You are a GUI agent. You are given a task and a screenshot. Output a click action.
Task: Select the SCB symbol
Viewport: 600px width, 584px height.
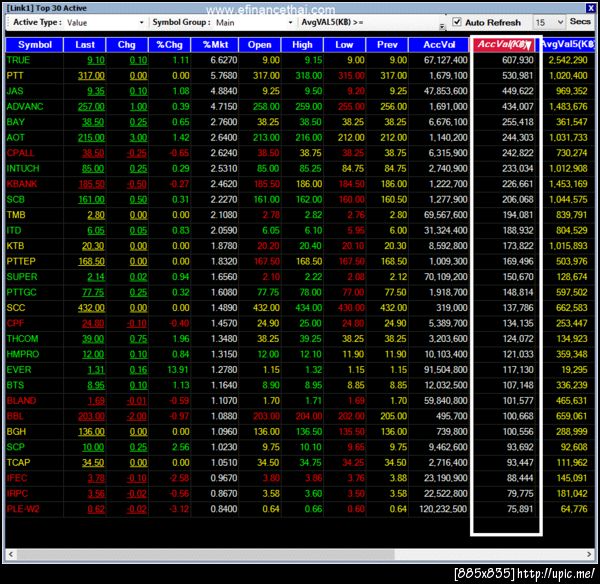(16, 199)
